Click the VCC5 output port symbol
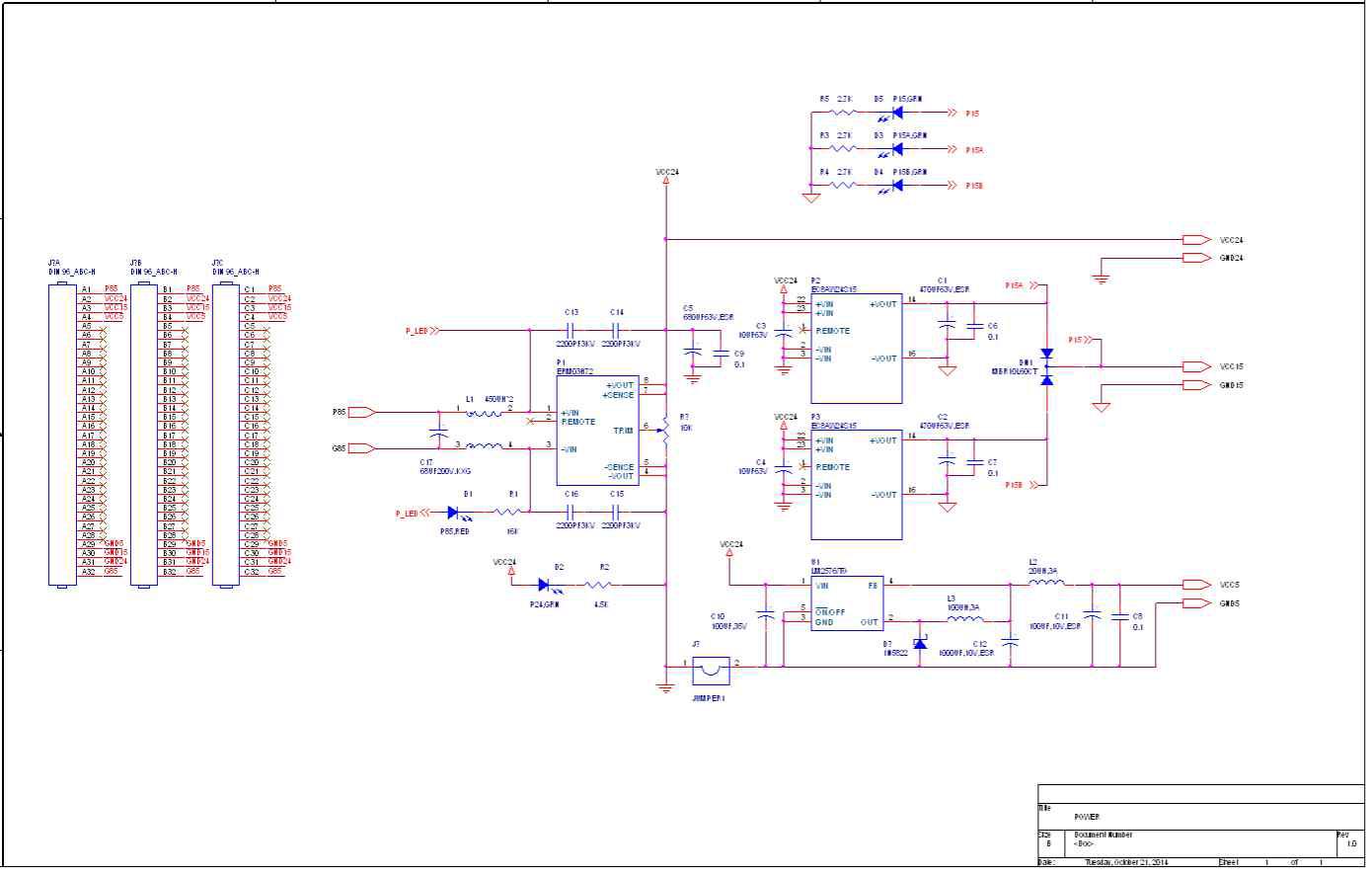1372x877 pixels. click(1196, 585)
